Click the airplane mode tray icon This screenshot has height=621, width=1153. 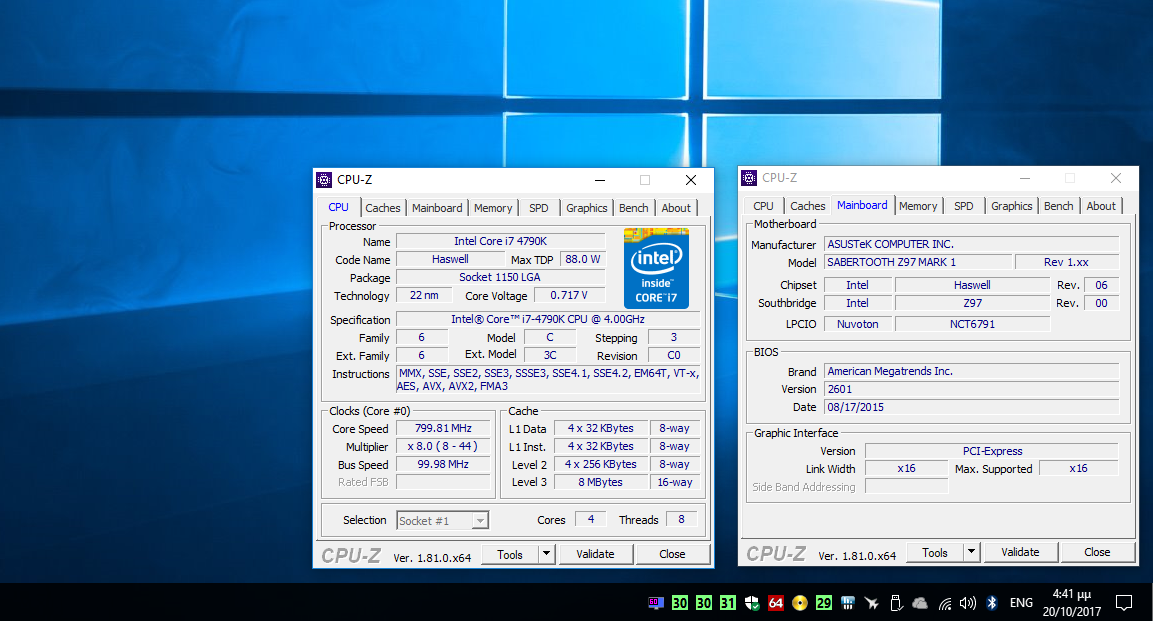coord(872,603)
